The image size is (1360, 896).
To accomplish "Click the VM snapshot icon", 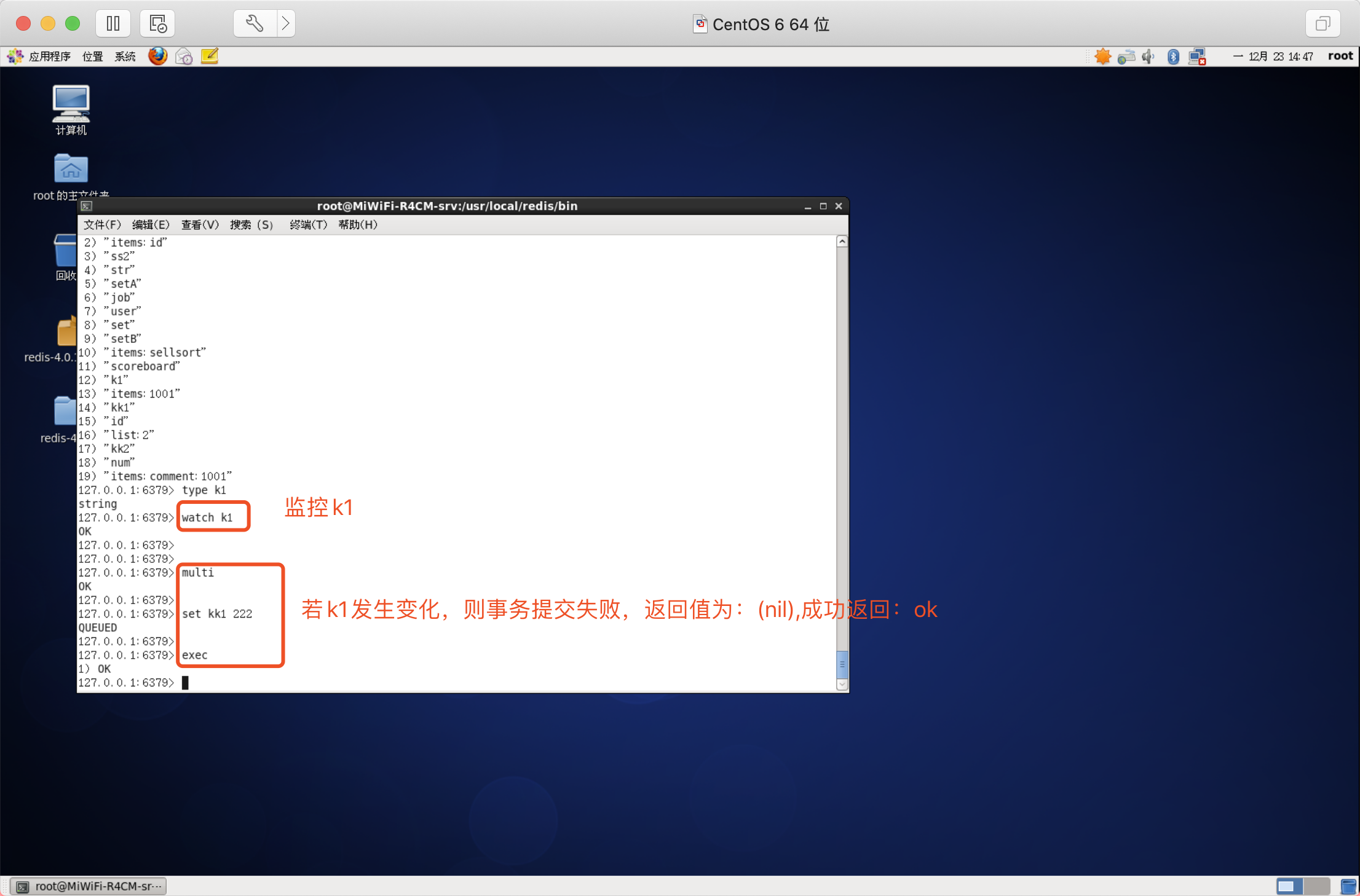I will click(x=157, y=24).
